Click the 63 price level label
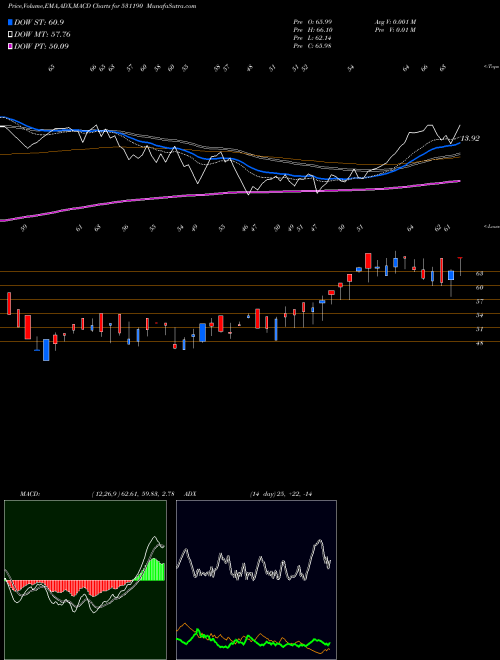500x660 pixels. coord(479,274)
